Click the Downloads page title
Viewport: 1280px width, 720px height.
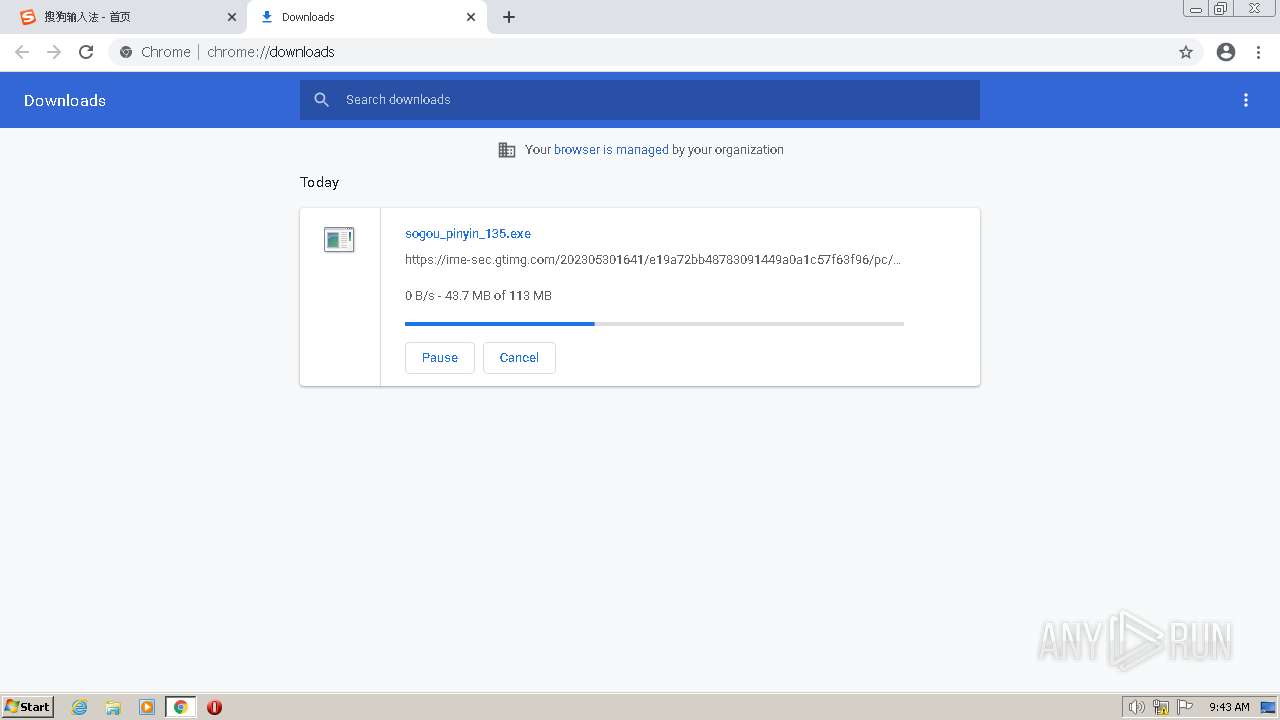65,100
